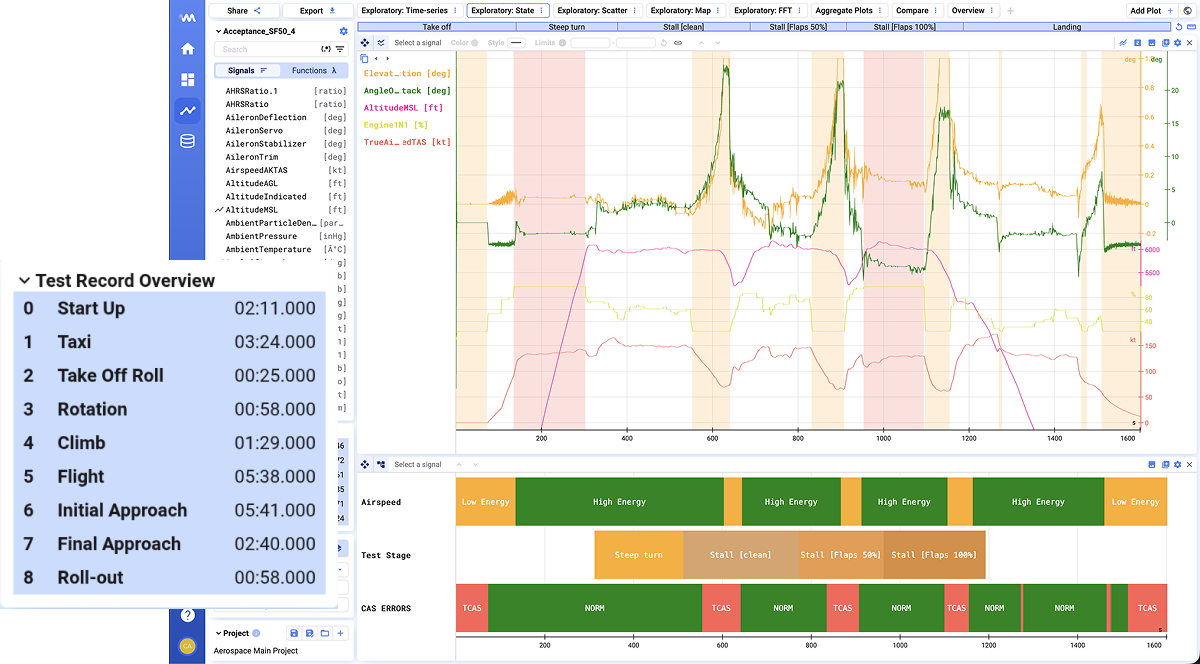Collapse the Test Record Overview section
Viewport: 1200px width, 664px height.
coord(24,281)
